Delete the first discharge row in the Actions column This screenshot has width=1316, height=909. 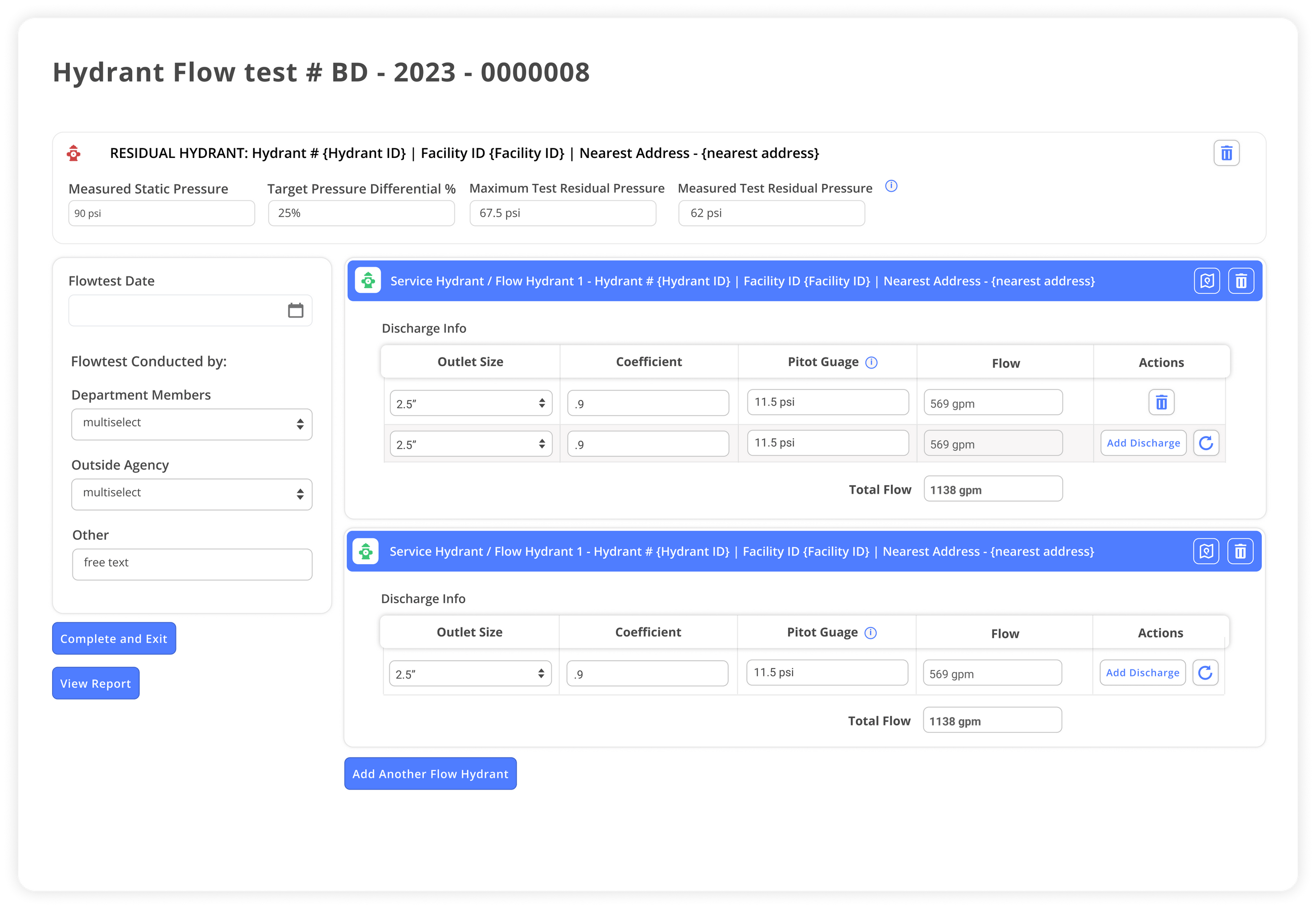[1161, 402]
